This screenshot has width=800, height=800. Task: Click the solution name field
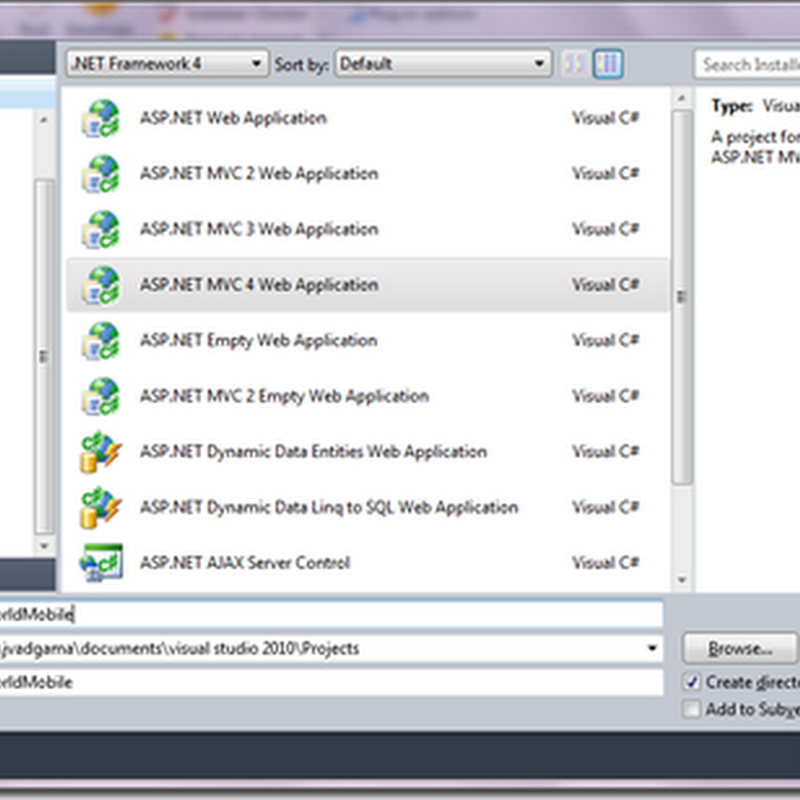331,683
